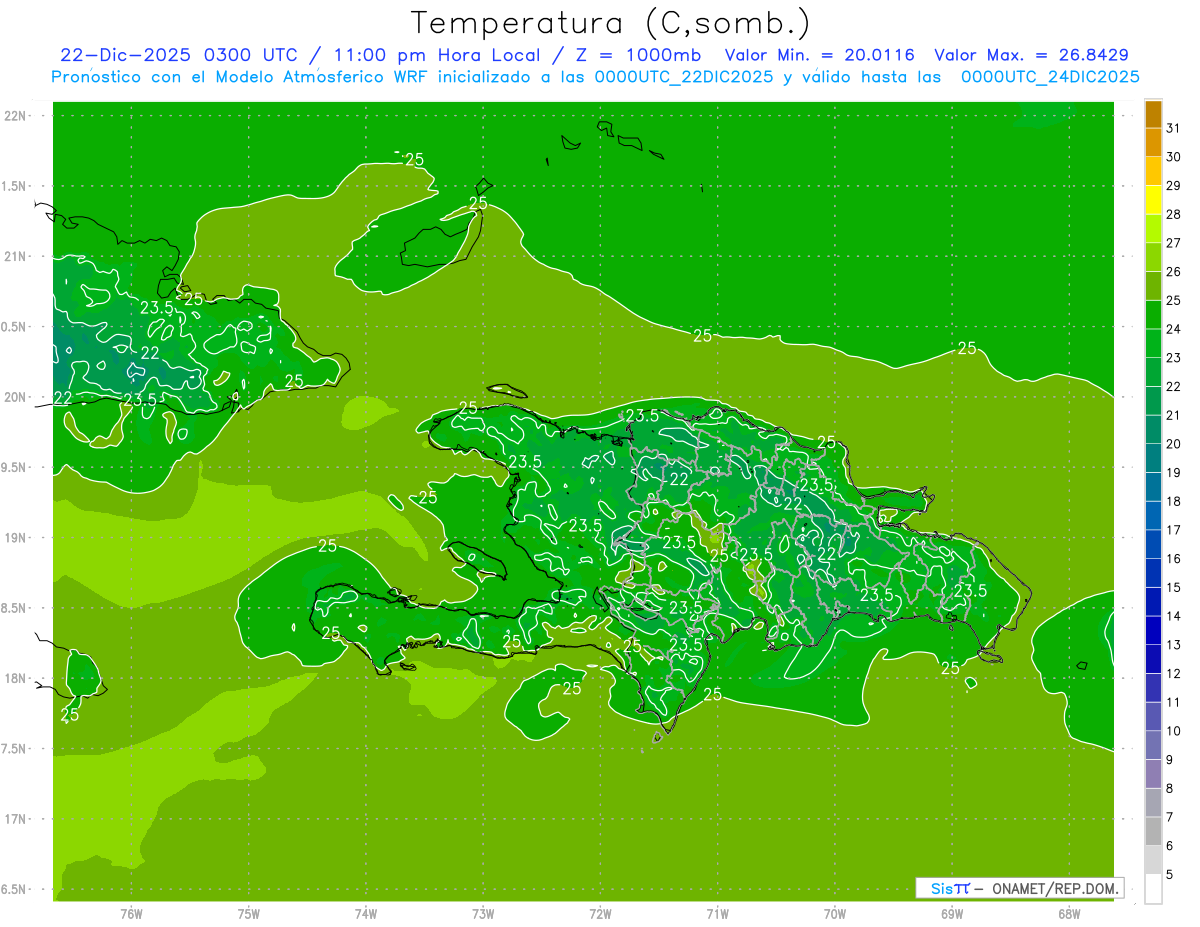Click the 17N latitude axis label
1200x927 pixels.
[15, 819]
